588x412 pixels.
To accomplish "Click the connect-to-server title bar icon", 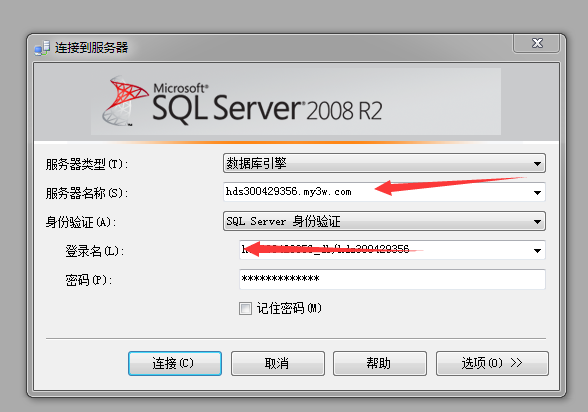I will [42, 48].
